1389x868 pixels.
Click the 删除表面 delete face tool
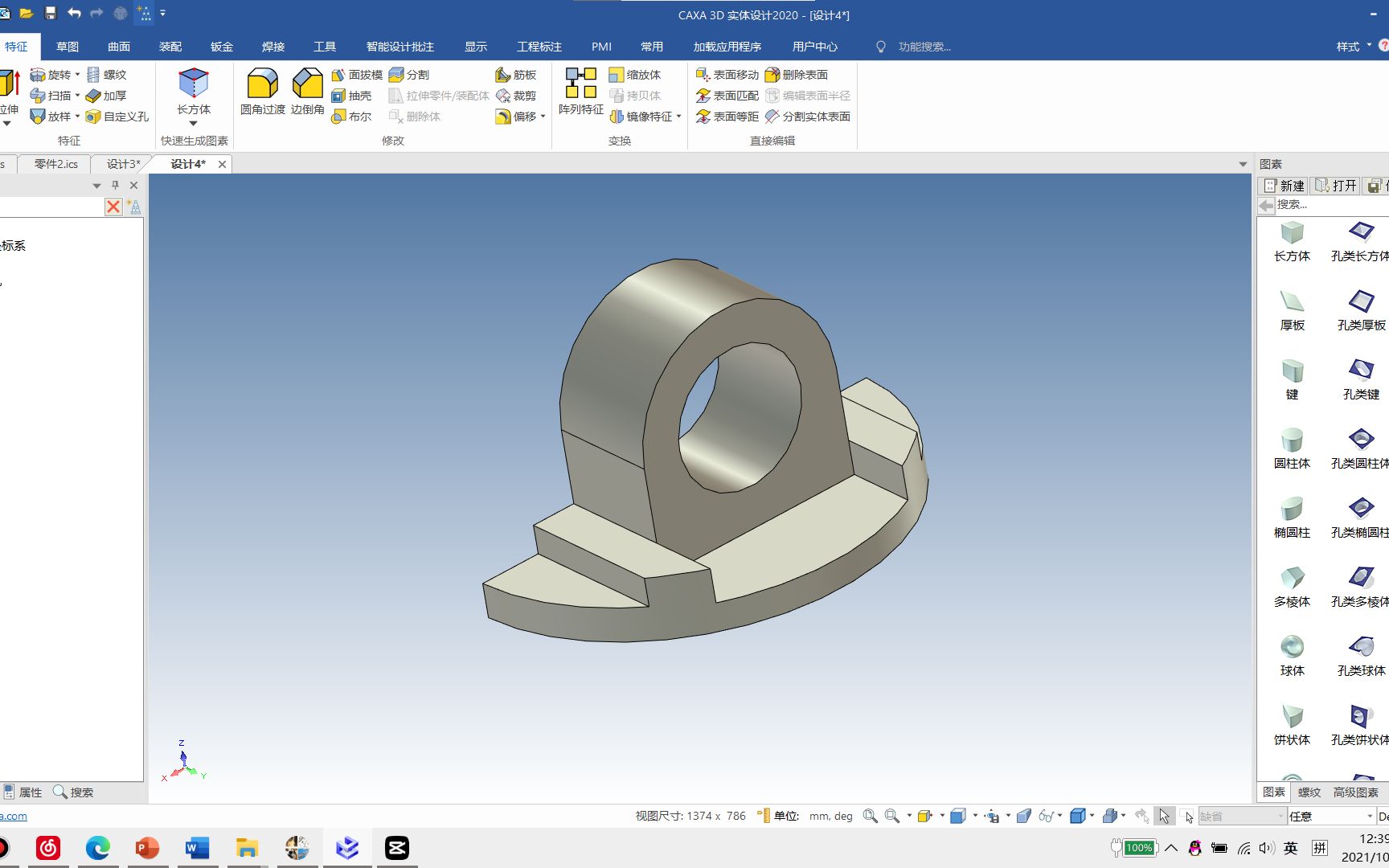pos(797,75)
